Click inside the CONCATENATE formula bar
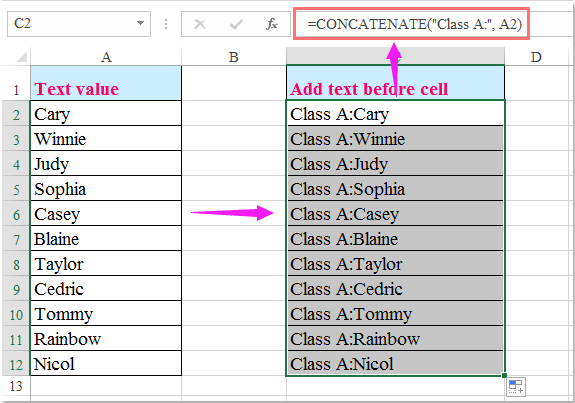The image size is (575, 403). [411, 24]
